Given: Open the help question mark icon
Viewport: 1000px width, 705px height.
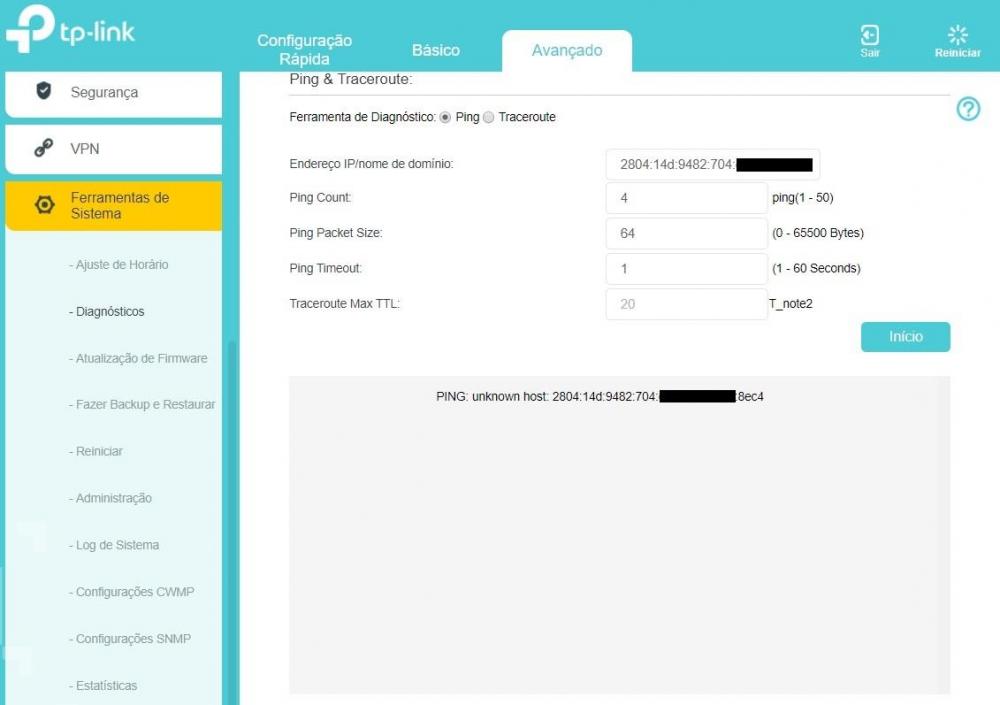Looking at the screenshot, I should (x=967, y=110).
